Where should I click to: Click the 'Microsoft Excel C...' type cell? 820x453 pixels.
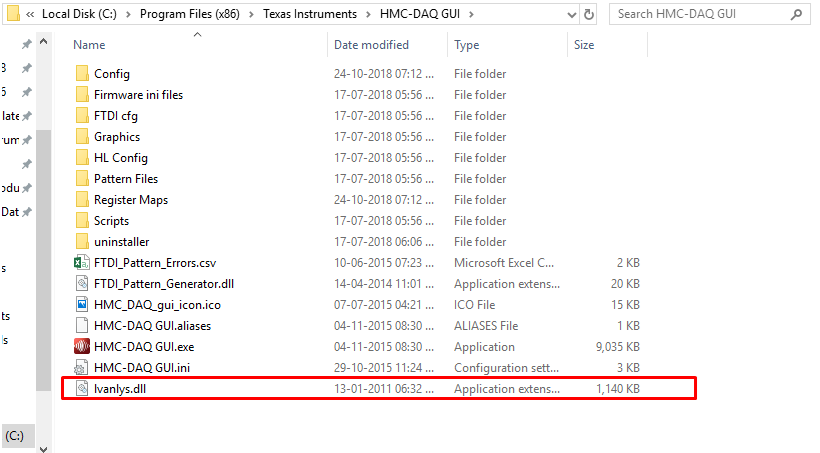coord(504,263)
